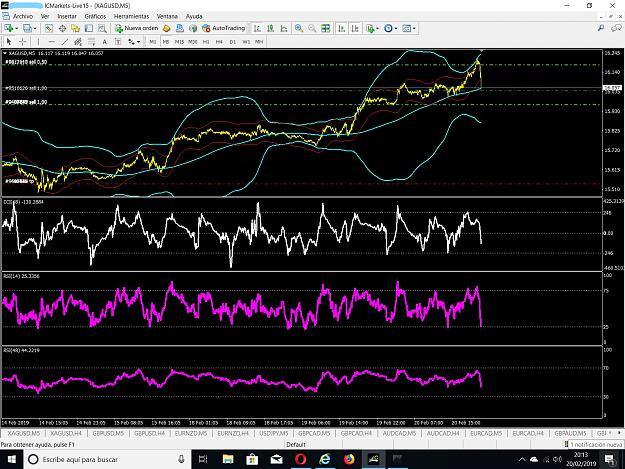Image resolution: width=625 pixels, height=469 pixels.
Task: Open the Archivo menu
Action: click(x=23, y=16)
